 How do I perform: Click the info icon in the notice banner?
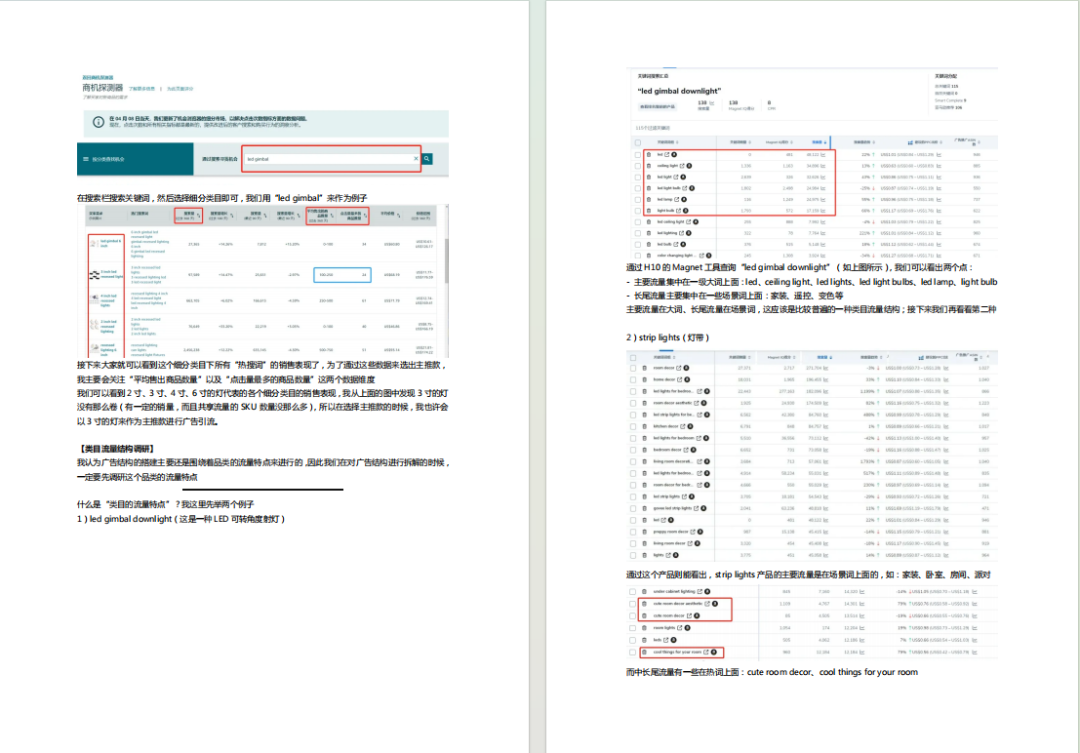click(98, 122)
